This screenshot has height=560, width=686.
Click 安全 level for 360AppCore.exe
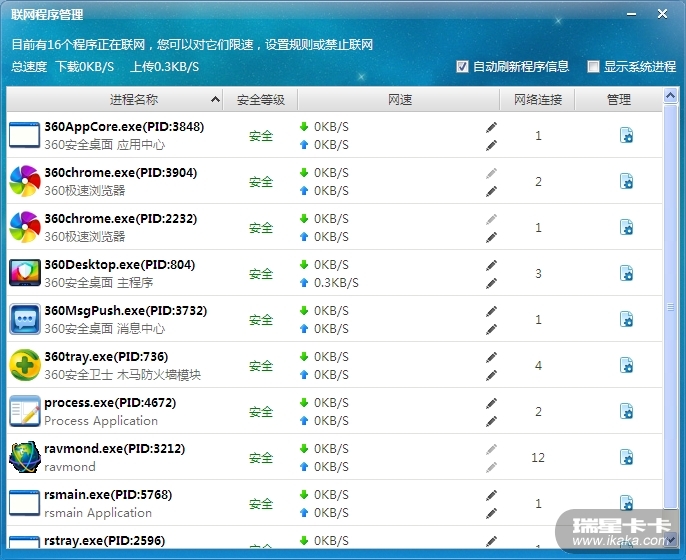(261, 136)
